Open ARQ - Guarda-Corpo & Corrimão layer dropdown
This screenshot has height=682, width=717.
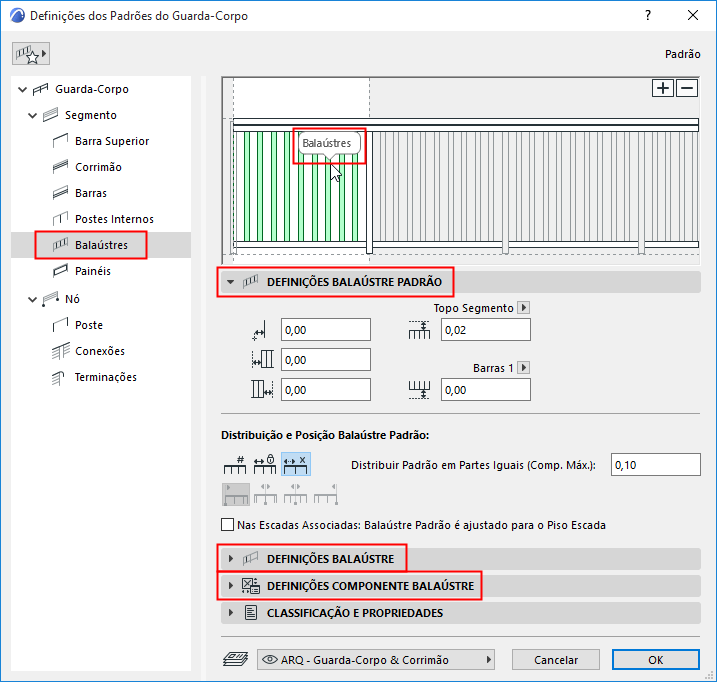point(376,660)
